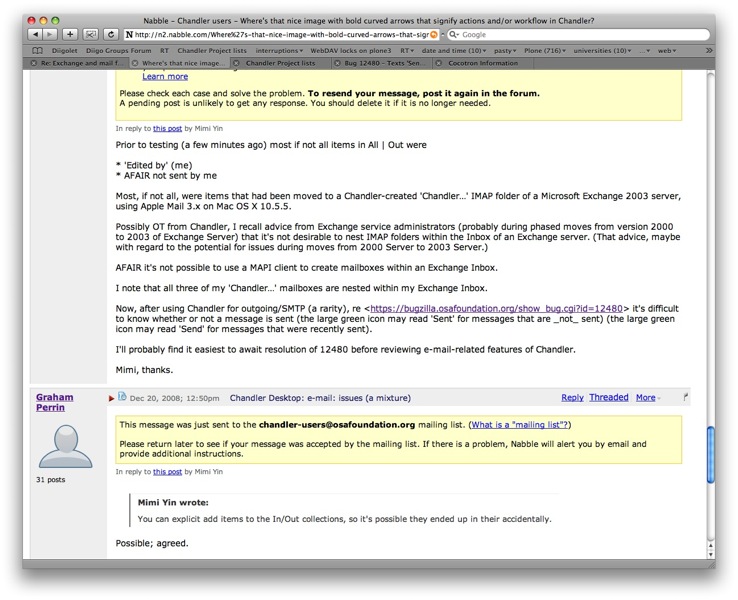Click the RSS feed icon in address bar
The height and width of the screenshot is (600, 738).
click(x=433, y=34)
